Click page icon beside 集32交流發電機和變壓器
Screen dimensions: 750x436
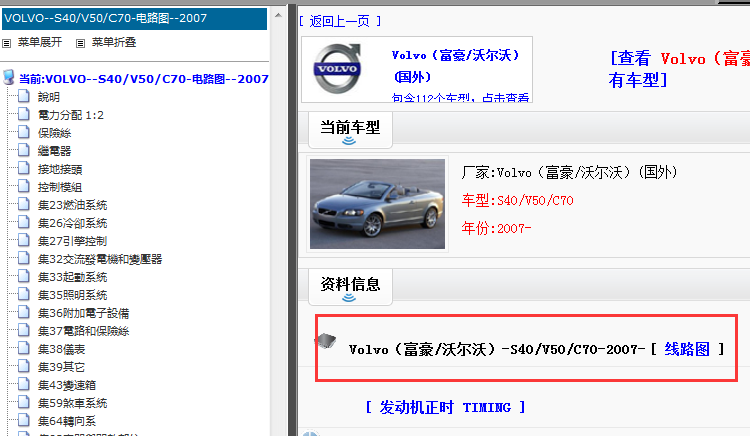23,258
